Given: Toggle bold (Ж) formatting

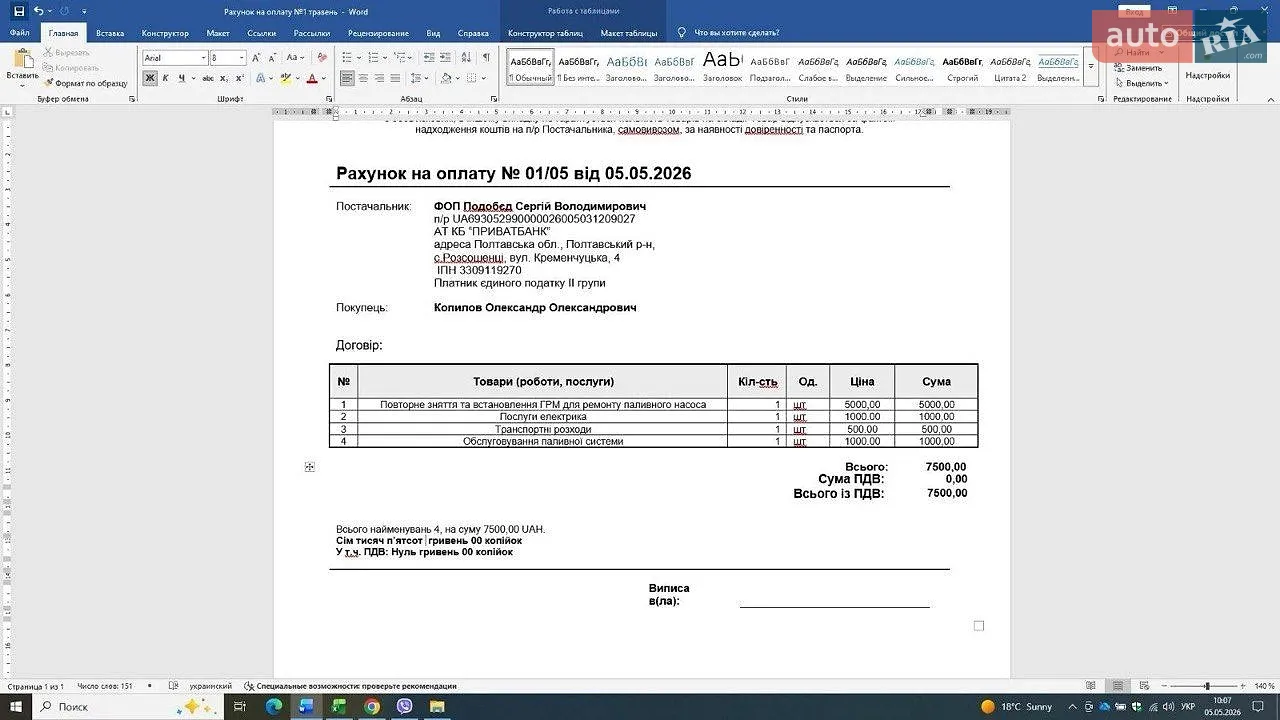Looking at the screenshot, I should (x=150, y=78).
